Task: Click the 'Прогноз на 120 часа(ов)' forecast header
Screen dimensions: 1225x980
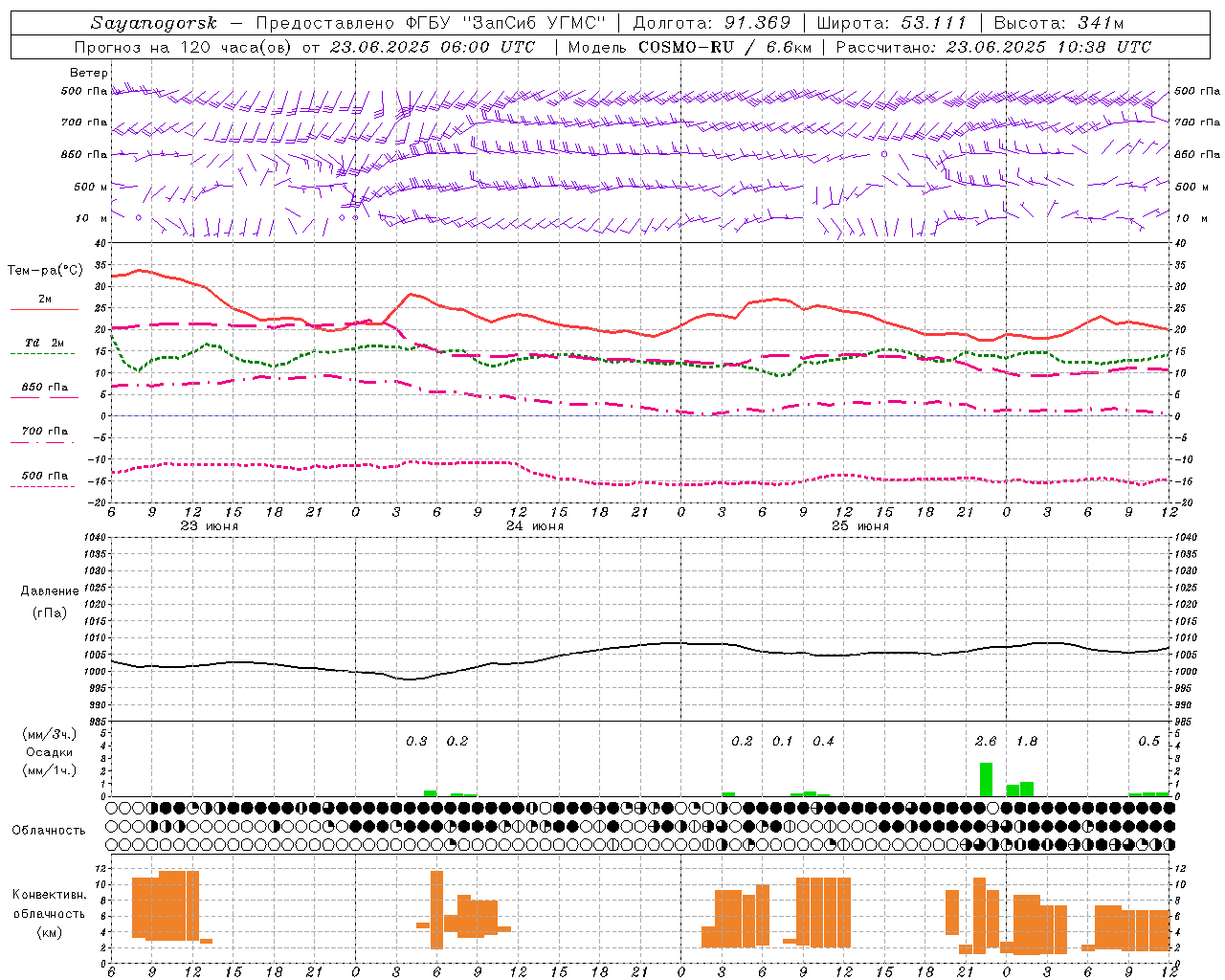Action: (x=184, y=47)
